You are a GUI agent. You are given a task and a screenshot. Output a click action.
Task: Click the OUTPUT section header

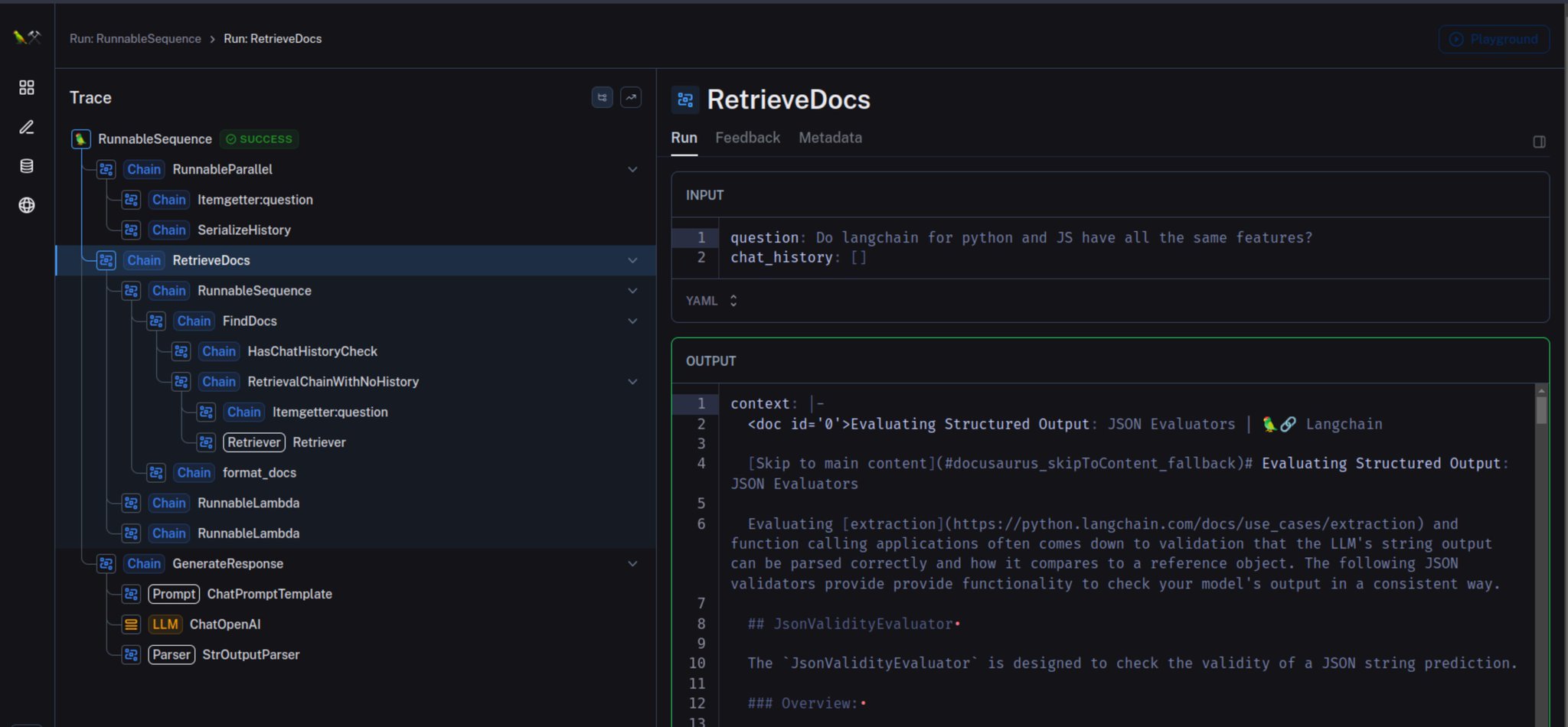710,360
